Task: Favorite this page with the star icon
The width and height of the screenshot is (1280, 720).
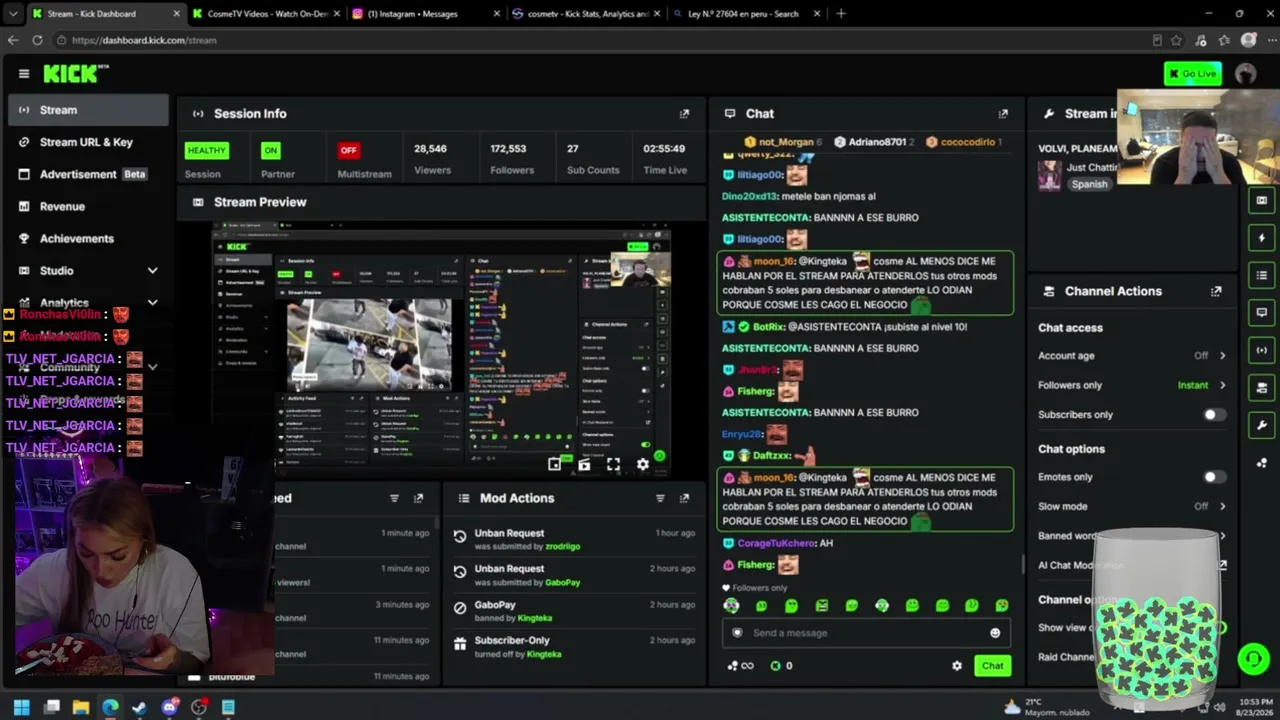Action: click(x=1176, y=40)
